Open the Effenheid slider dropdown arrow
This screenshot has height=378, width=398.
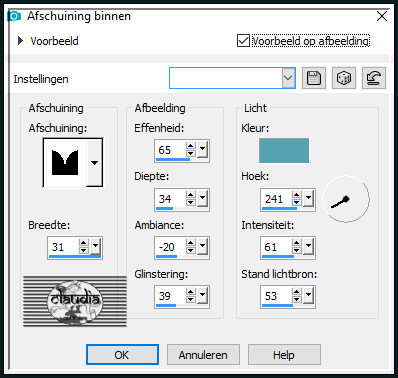[x=202, y=149]
